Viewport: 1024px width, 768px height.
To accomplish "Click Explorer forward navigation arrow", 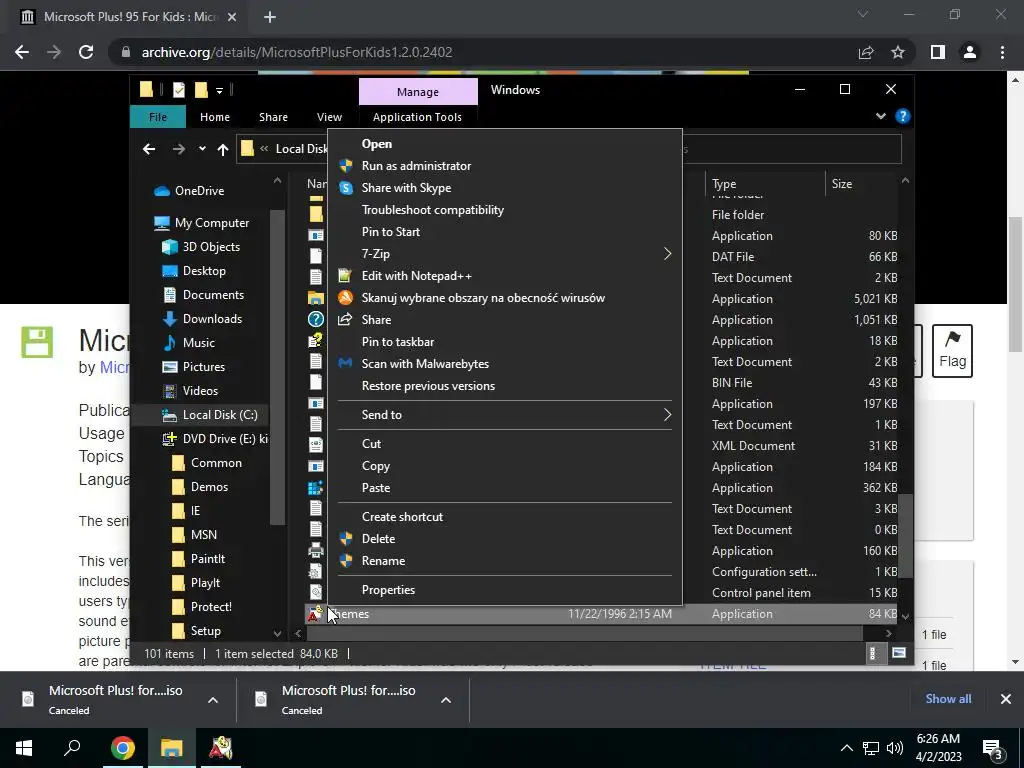I will pos(178,150).
